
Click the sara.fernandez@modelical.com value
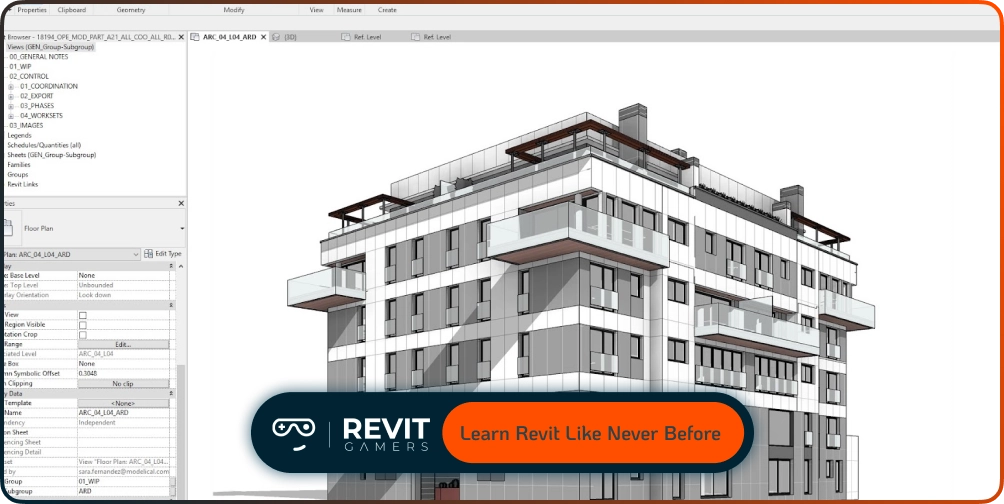pyautogui.click(x=123, y=471)
